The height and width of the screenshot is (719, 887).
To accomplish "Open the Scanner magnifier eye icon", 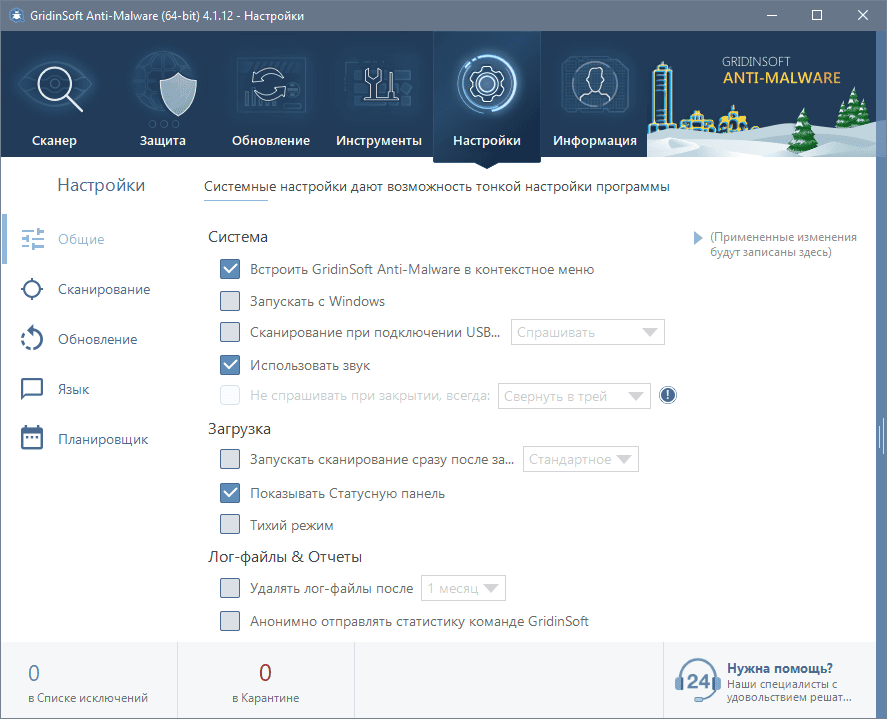I will [55, 86].
